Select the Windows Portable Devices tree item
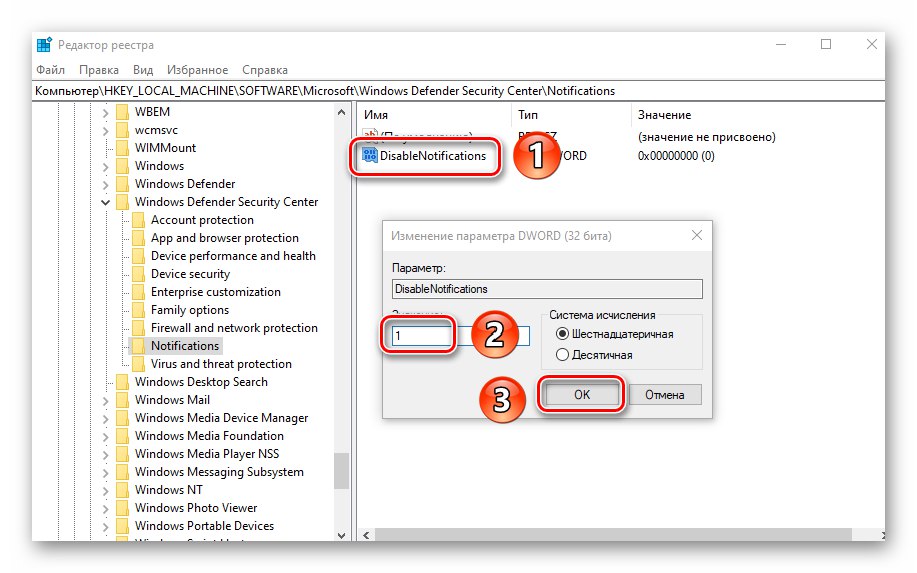 pyautogui.click(x=204, y=526)
